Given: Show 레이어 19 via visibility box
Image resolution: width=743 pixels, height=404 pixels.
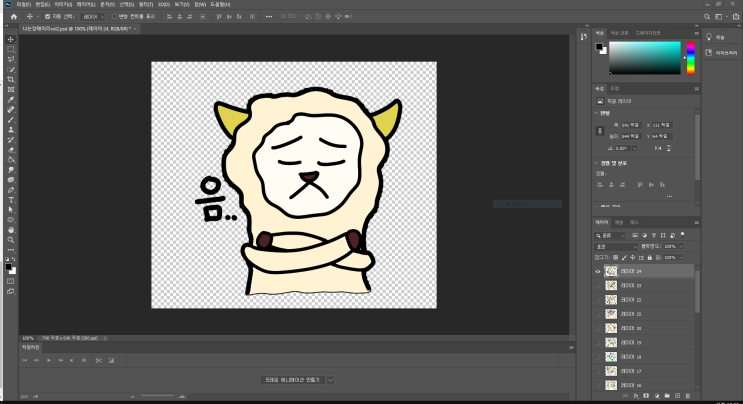Looking at the screenshot, I should point(598,342).
